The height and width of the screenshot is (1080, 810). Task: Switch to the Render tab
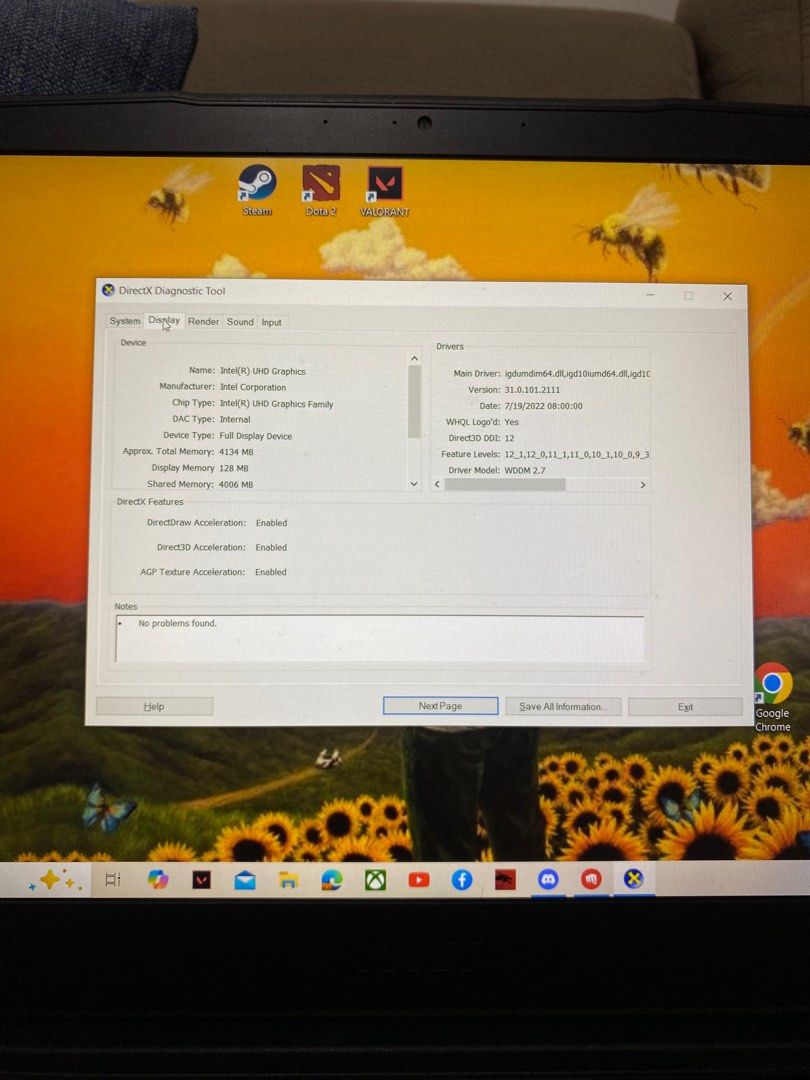[x=203, y=322]
